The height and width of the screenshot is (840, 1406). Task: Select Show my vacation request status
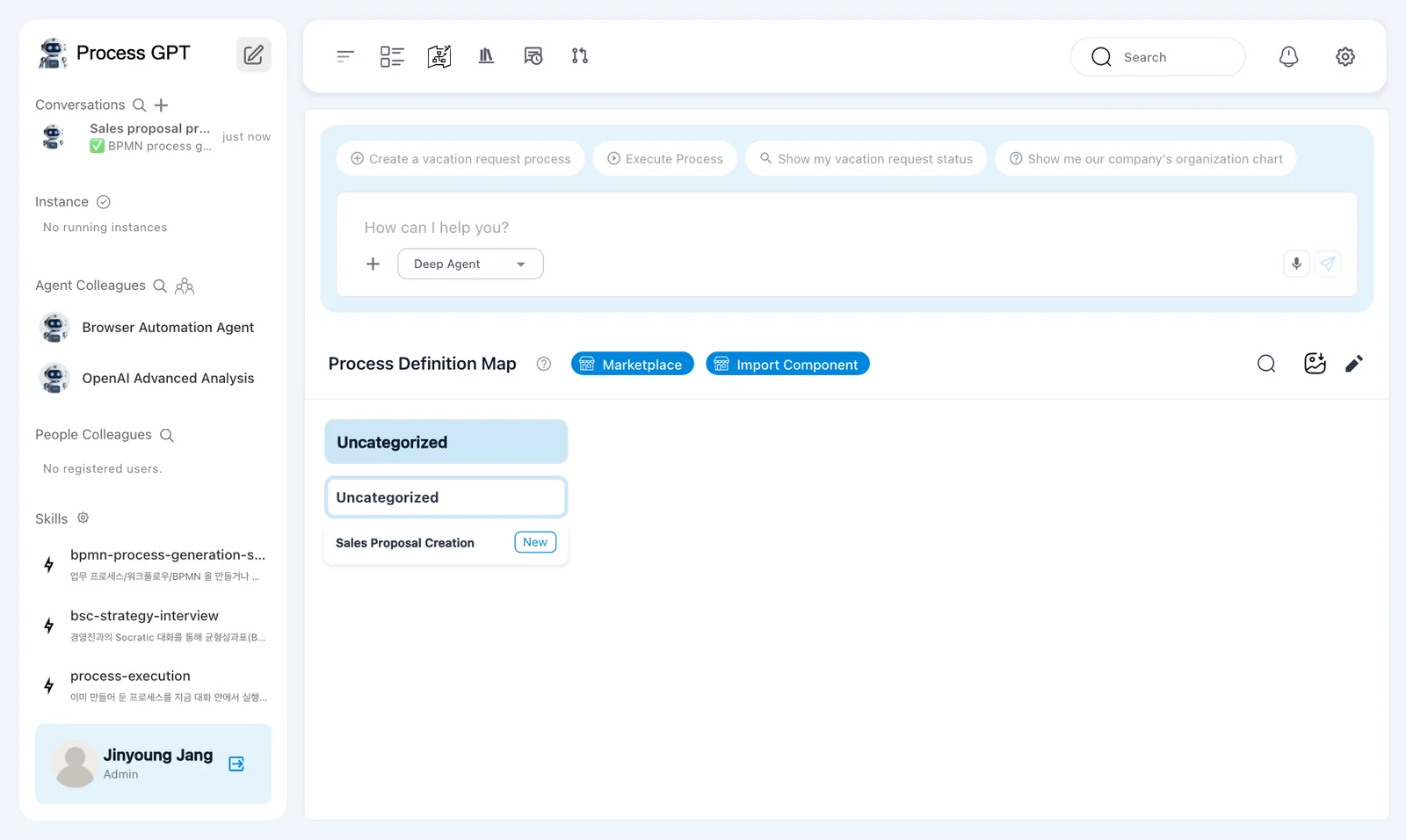point(866,159)
